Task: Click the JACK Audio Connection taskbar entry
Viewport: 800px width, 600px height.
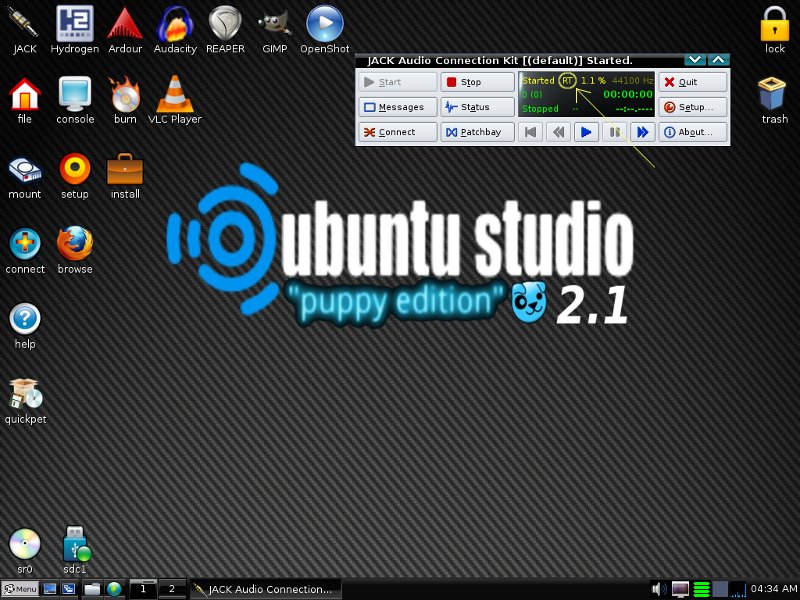Action: pyautogui.click(x=265, y=589)
